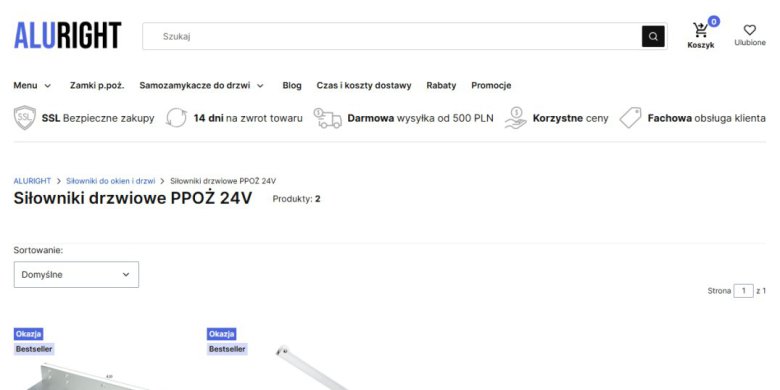Click the ALURIGHT logo
The width and height of the screenshot is (780, 390).
click(68, 35)
